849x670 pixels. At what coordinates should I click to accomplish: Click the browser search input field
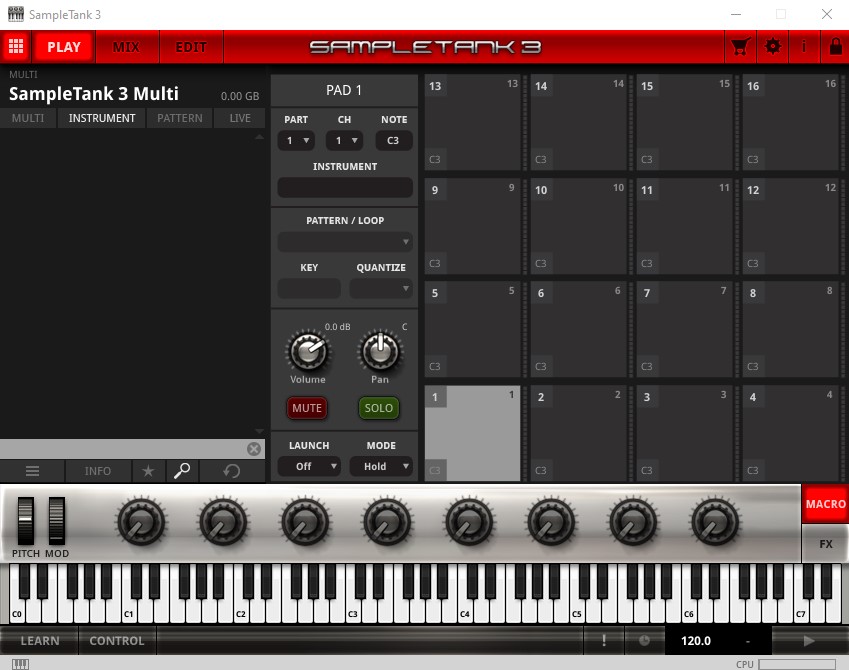123,449
